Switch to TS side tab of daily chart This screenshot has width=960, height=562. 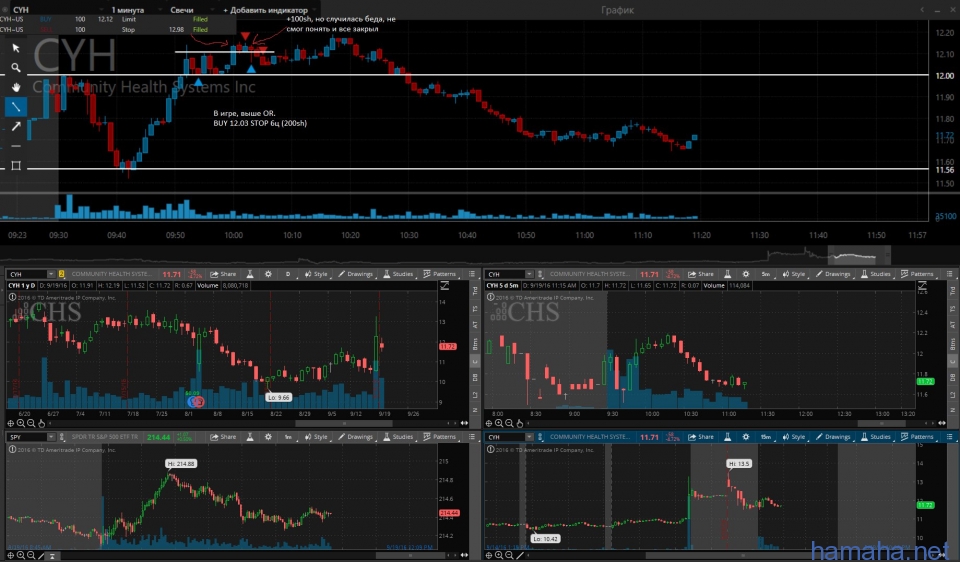tap(475, 309)
